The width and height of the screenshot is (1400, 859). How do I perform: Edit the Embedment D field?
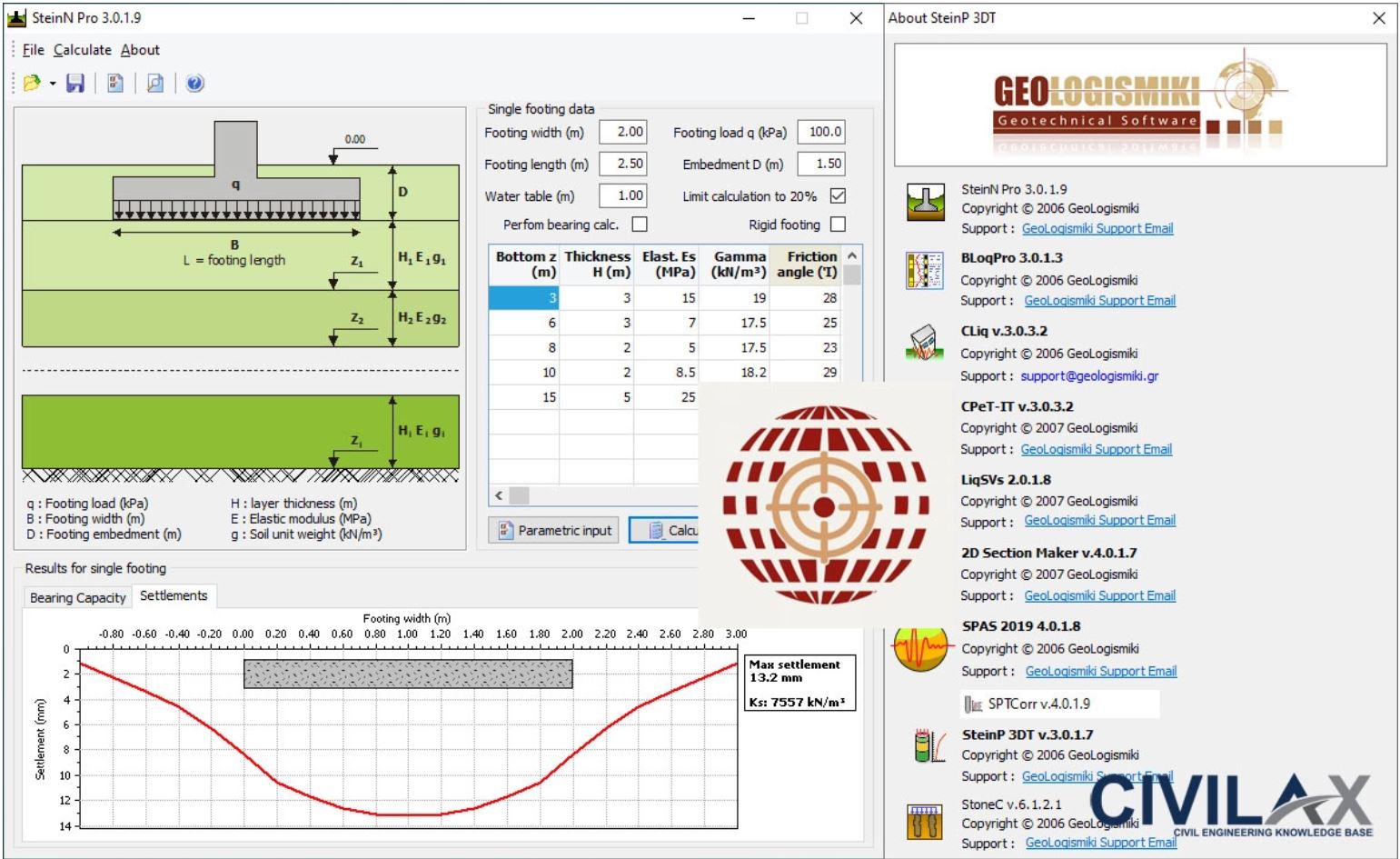[x=821, y=164]
